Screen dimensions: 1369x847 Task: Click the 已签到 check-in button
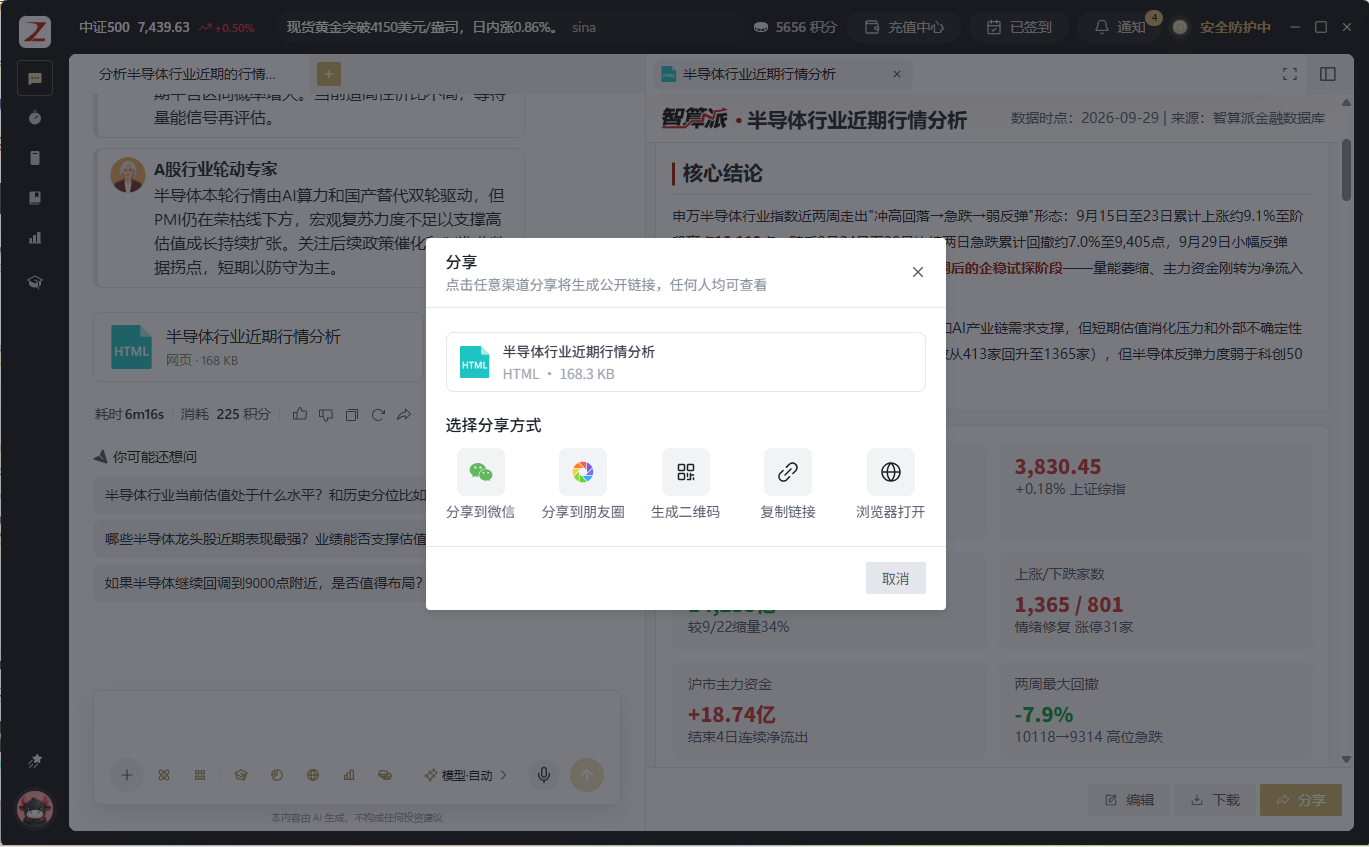tap(1019, 27)
